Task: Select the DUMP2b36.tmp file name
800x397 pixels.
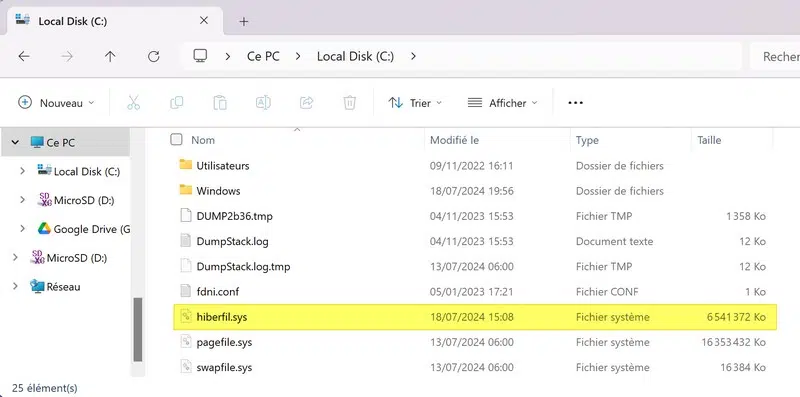Action: [235, 216]
